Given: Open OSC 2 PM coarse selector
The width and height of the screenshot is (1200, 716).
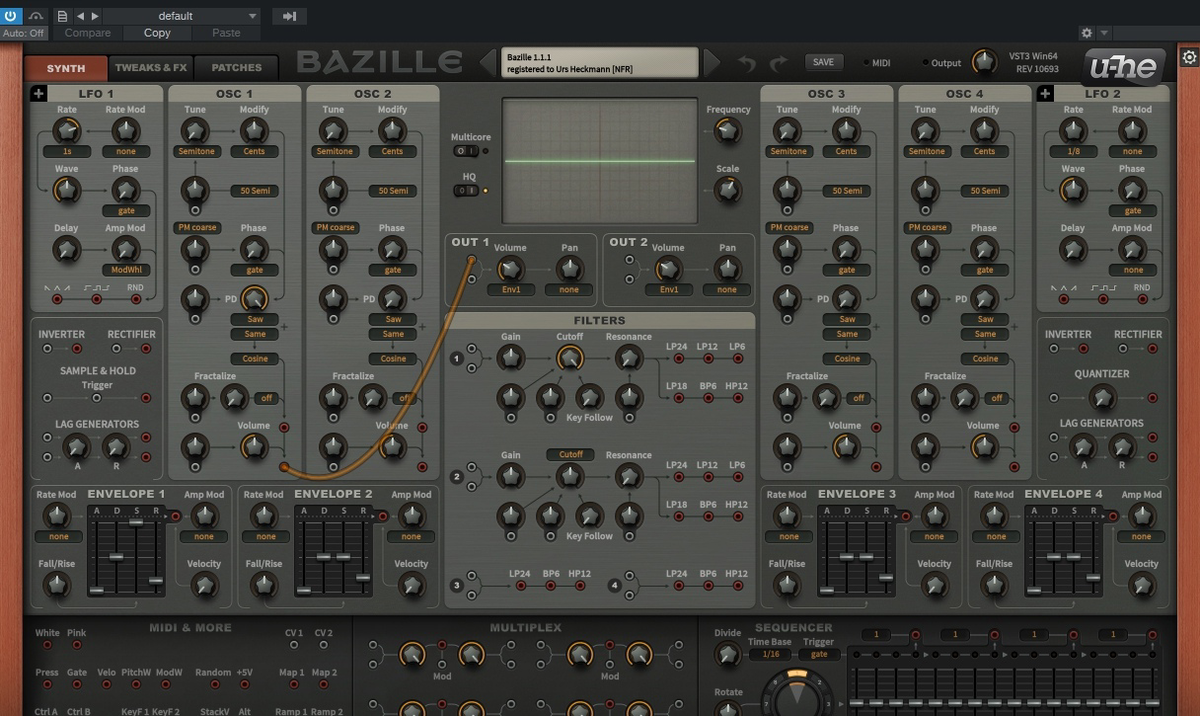Looking at the screenshot, I should coord(335,227).
